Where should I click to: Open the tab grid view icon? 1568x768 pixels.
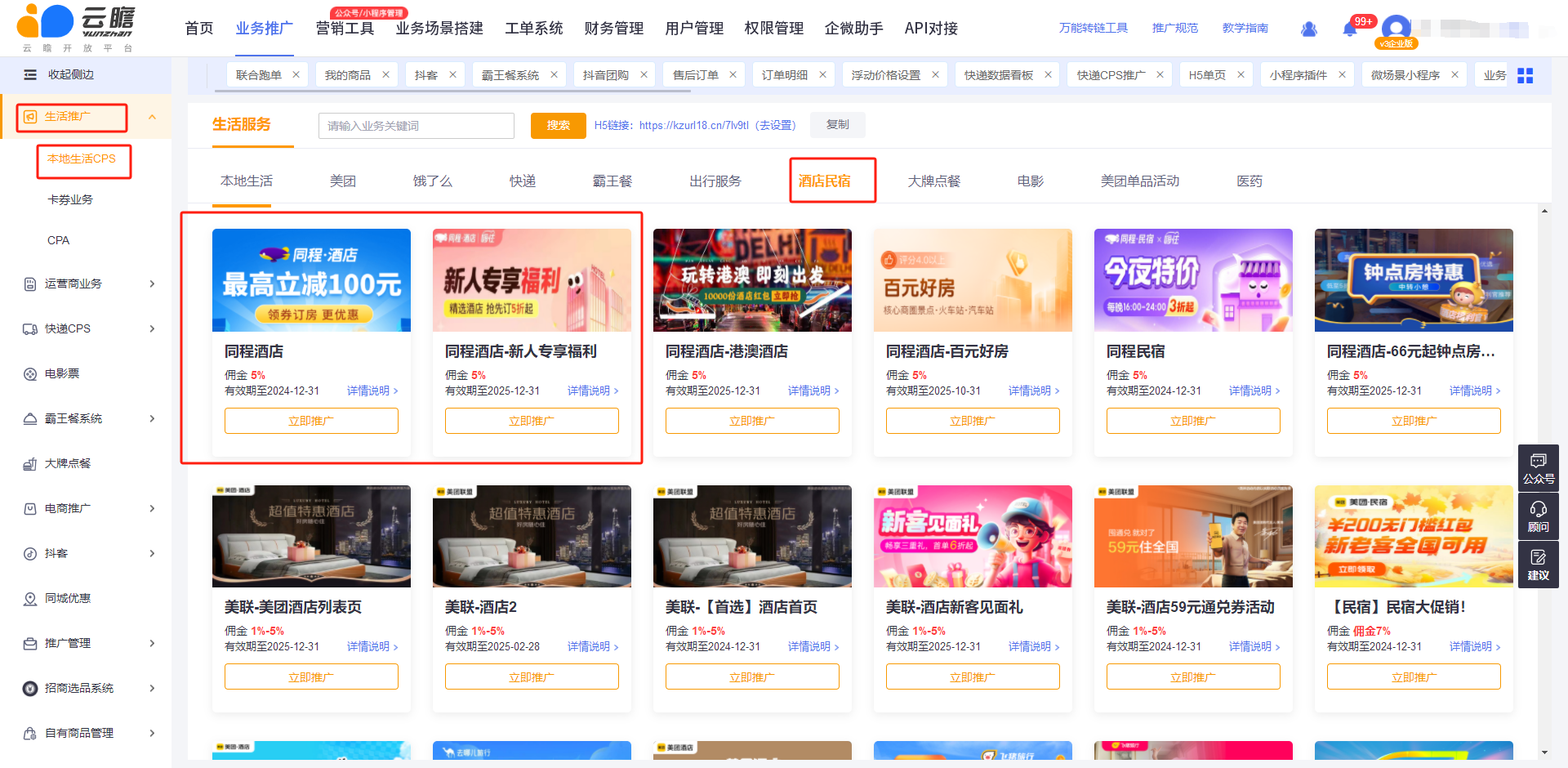tap(1525, 75)
